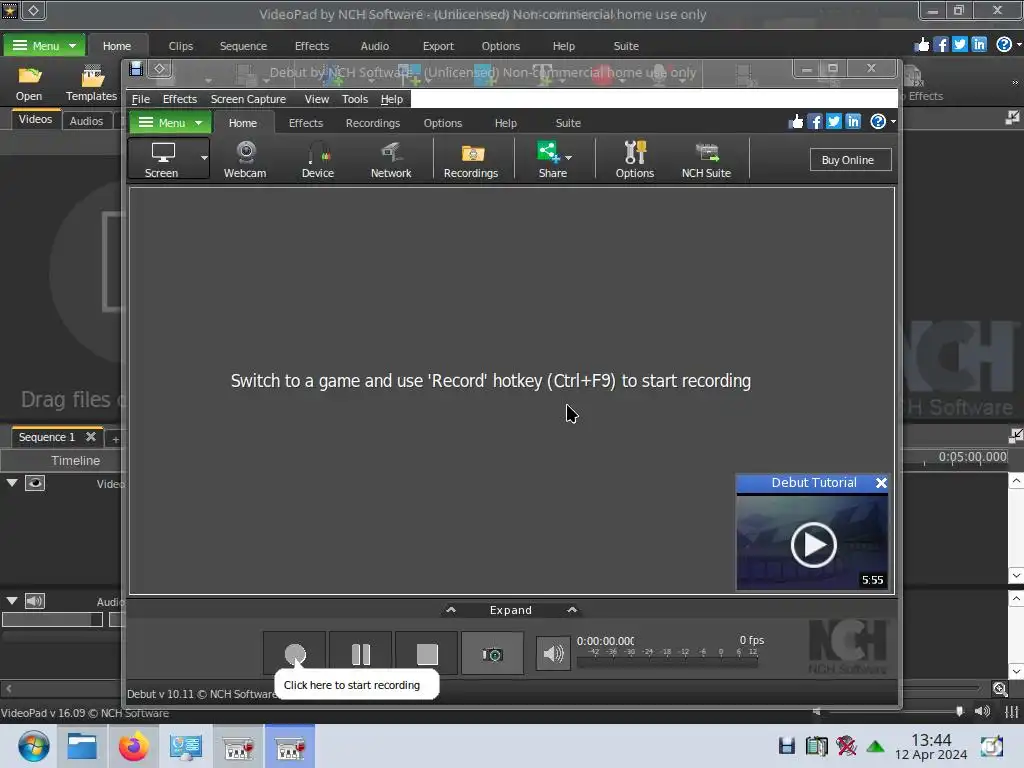
Task: Click Open folder icon in VideoPad
Action: pos(29,84)
